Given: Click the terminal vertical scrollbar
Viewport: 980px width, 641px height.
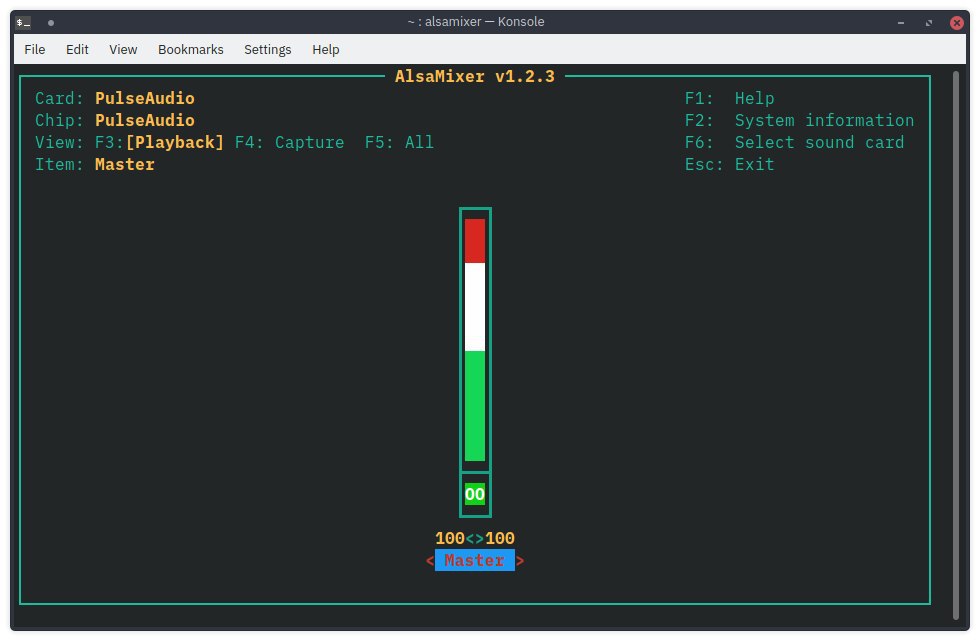Looking at the screenshot, I should coord(956,345).
